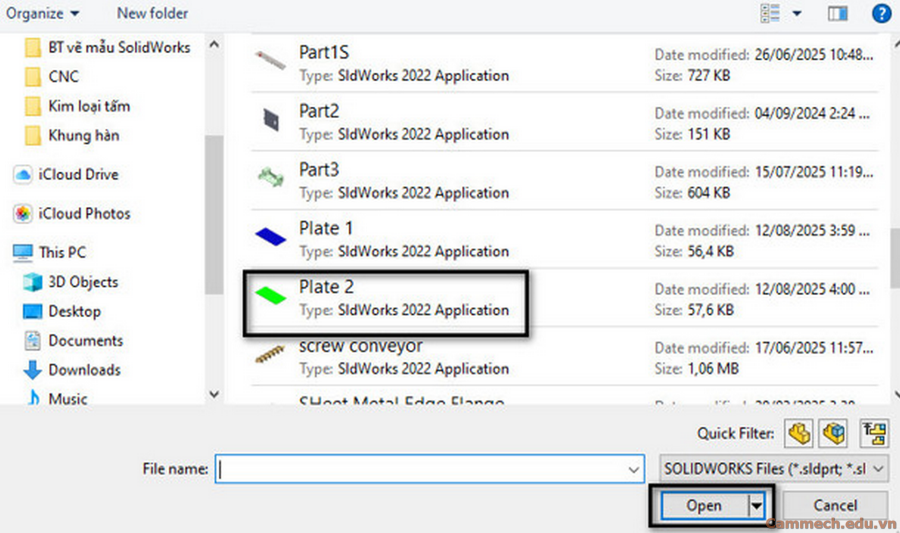Toggle the preview pane icon

[x=837, y=13]
